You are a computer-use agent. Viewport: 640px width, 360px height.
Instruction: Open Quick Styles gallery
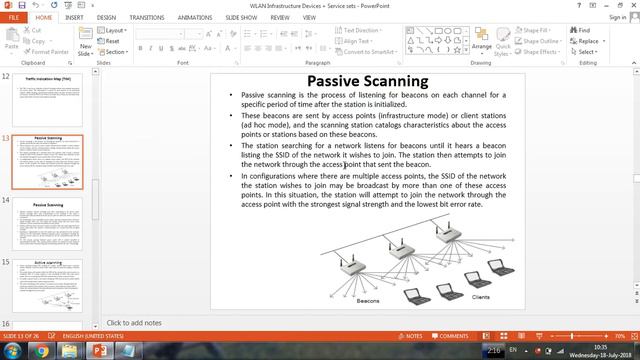[x=503, y=42]
